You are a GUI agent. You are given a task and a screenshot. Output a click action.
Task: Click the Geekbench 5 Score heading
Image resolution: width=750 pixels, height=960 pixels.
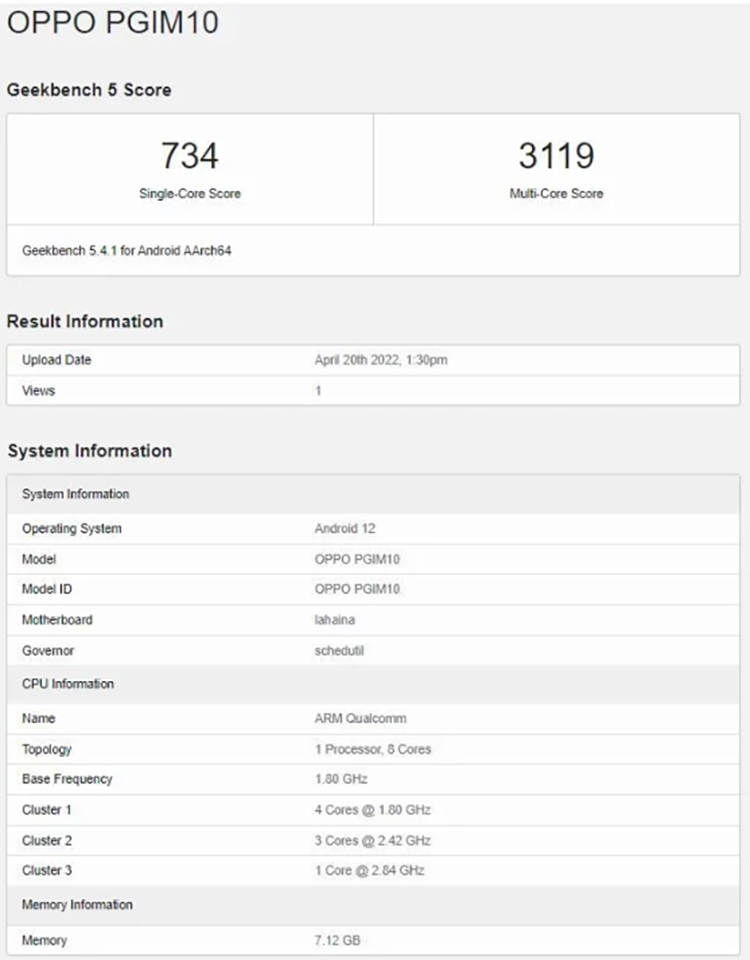click(89, 90)
